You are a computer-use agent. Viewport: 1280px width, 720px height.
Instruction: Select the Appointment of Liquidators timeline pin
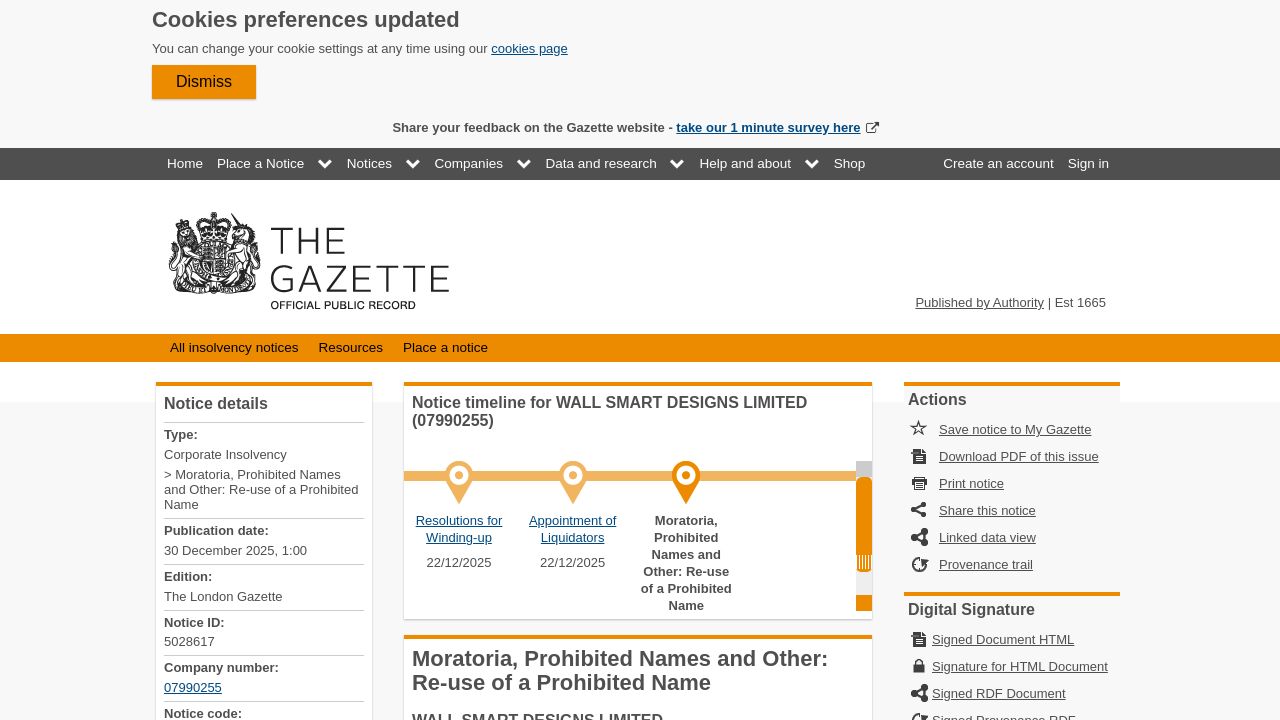pyautogui.click(x=573, y=481)
